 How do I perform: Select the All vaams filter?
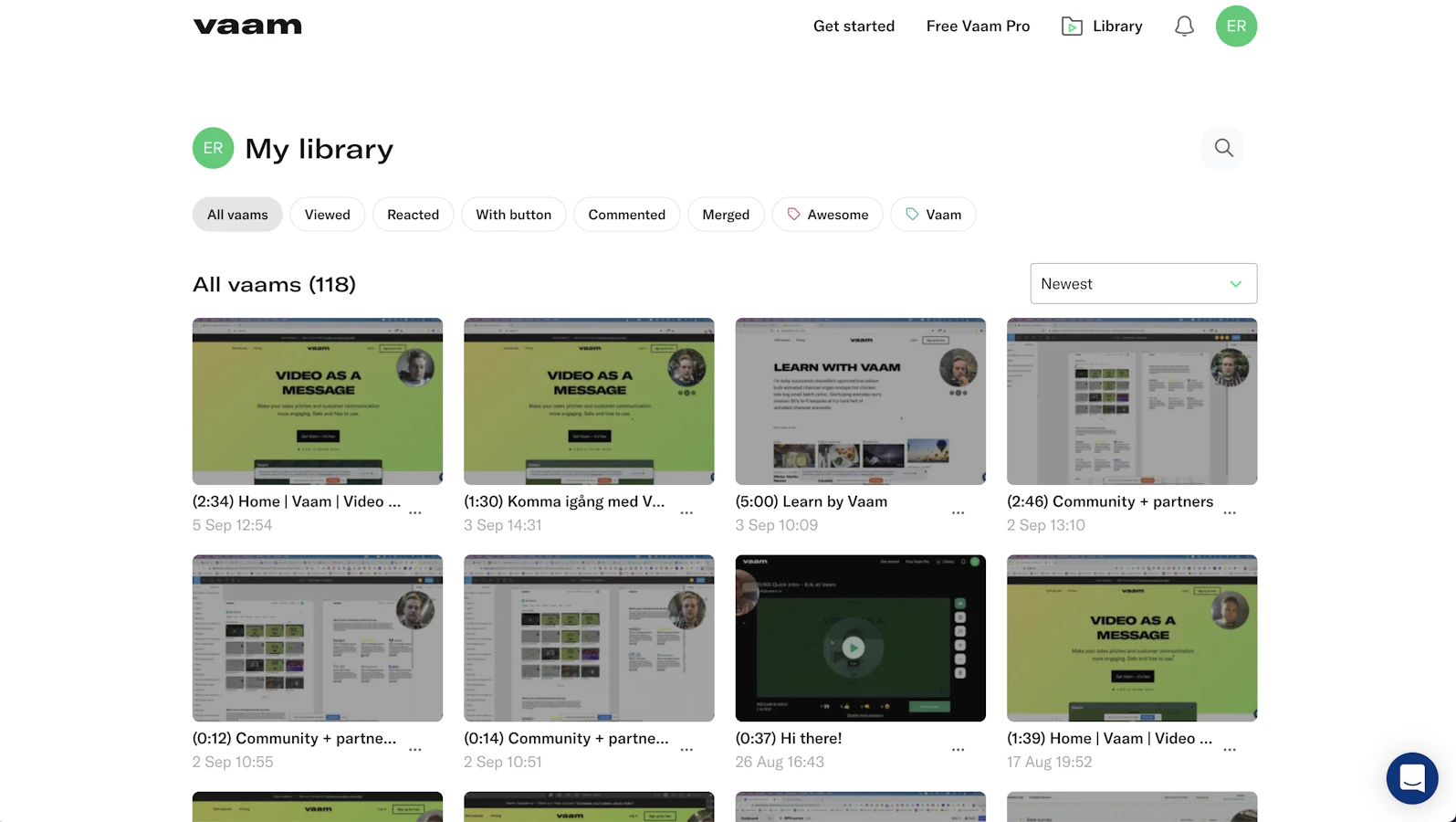pos(237,215)
